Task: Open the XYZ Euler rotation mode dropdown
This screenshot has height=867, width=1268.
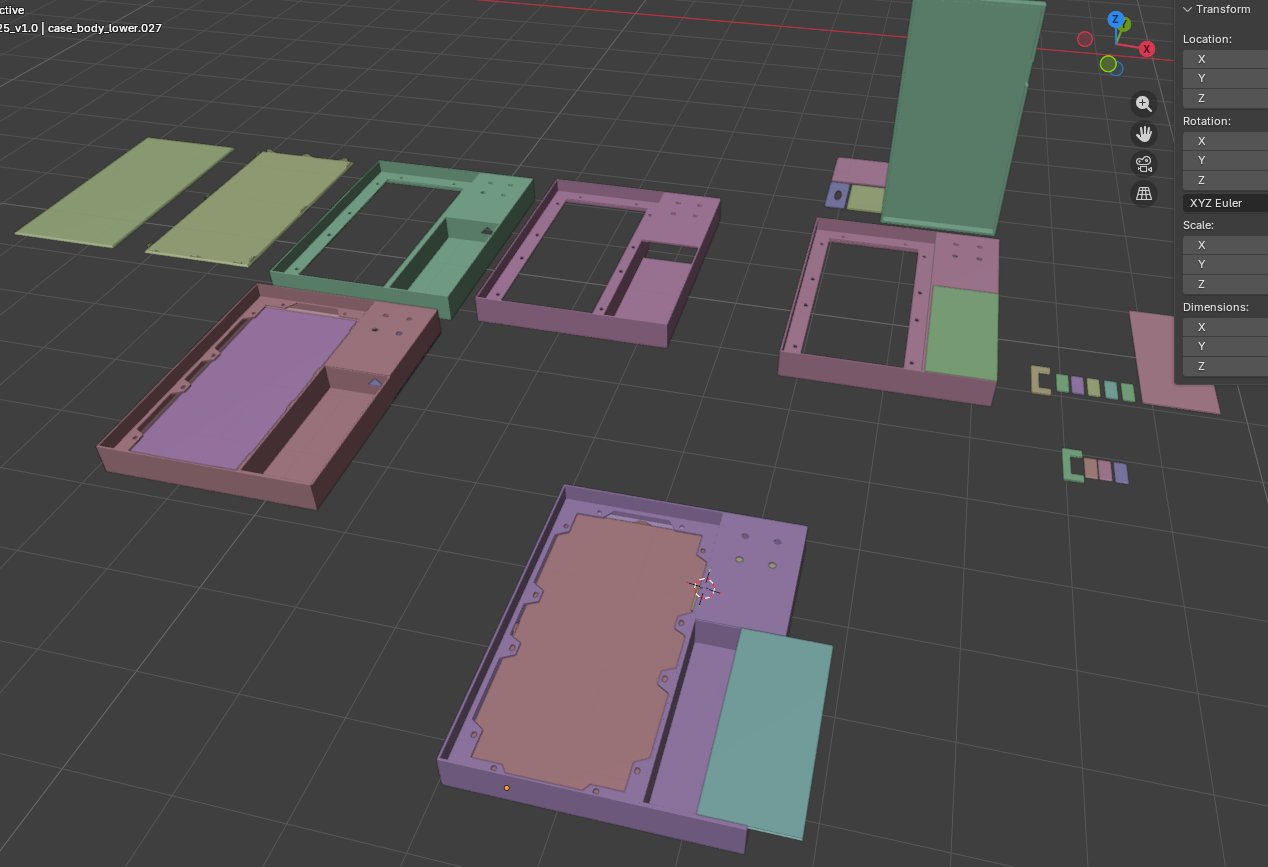Action: click(1225, 203)
